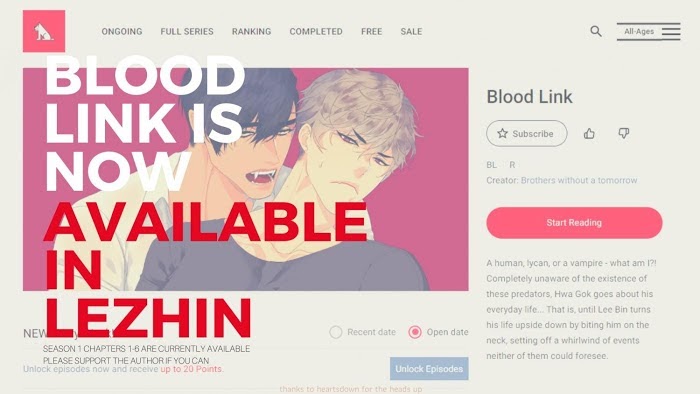The image size is (700, 394).
Task: Open the SALE page
Action: tap(411, 32)
